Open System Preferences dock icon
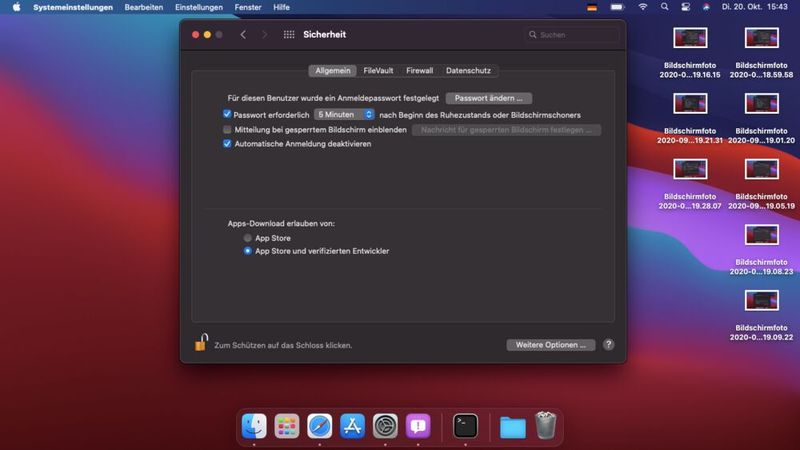Viewport: 800px width, 450px height. point(385,426)
